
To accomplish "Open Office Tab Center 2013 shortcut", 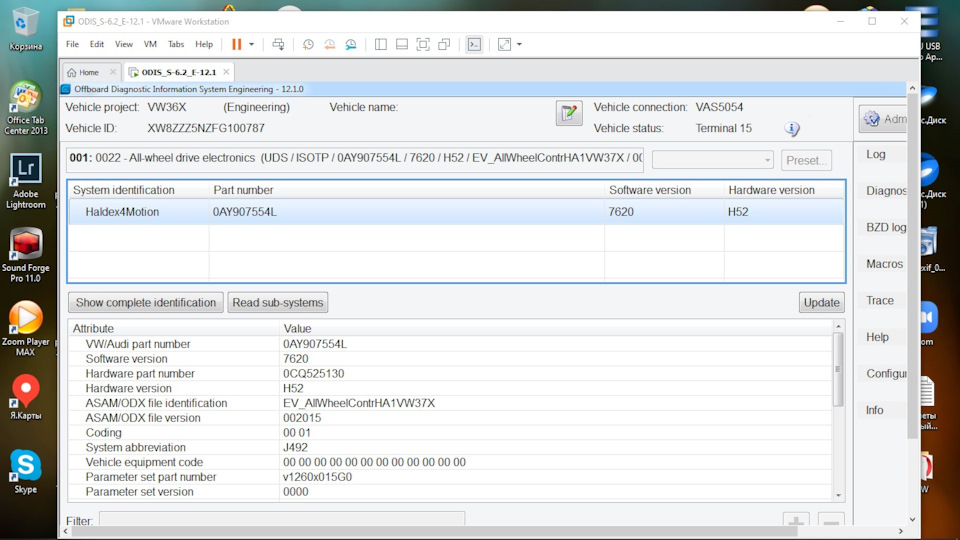I will coord(26,108).
